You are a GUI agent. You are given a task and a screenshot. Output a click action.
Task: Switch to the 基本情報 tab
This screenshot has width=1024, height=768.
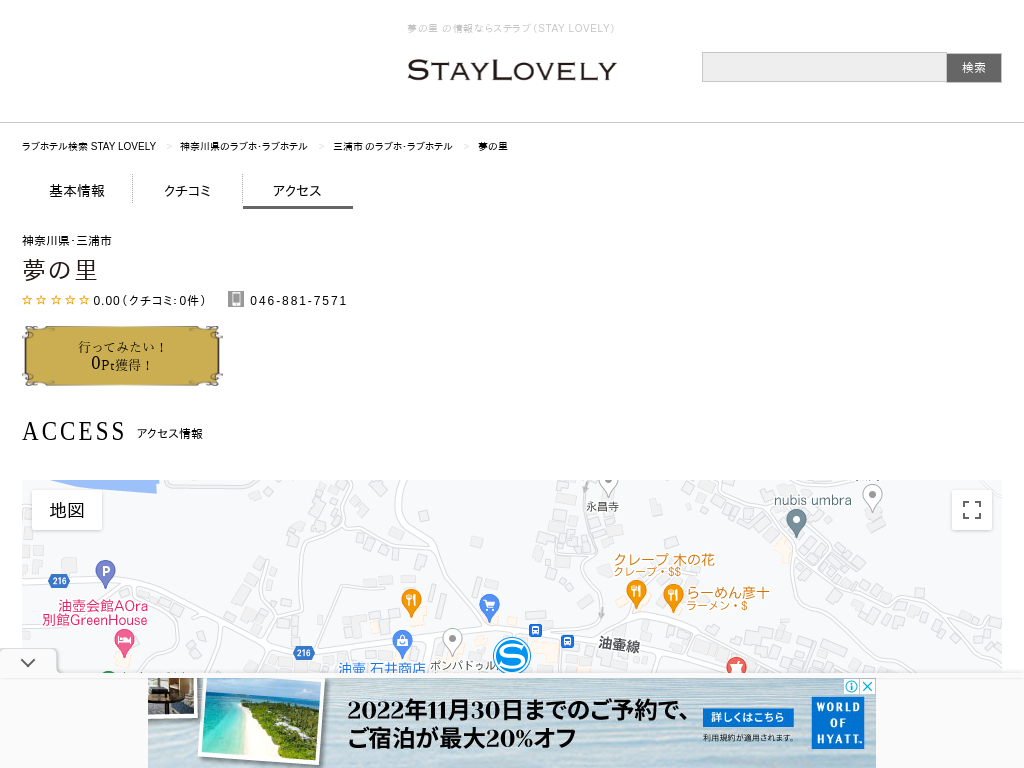pyautogui.click(x=77, y=191)
